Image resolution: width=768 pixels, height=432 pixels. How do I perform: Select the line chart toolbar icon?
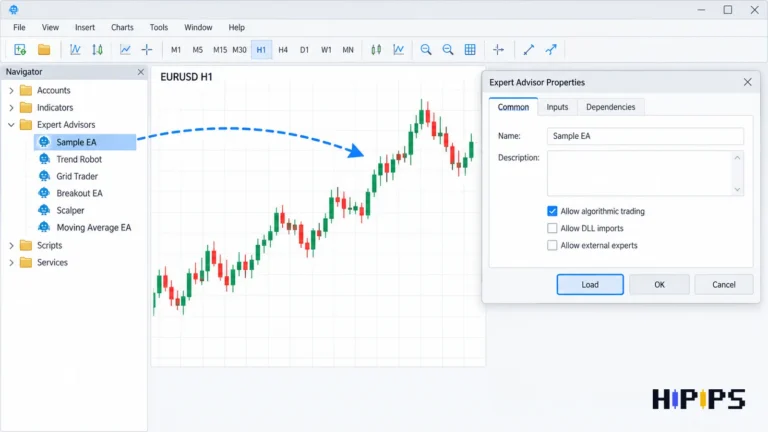125,49
